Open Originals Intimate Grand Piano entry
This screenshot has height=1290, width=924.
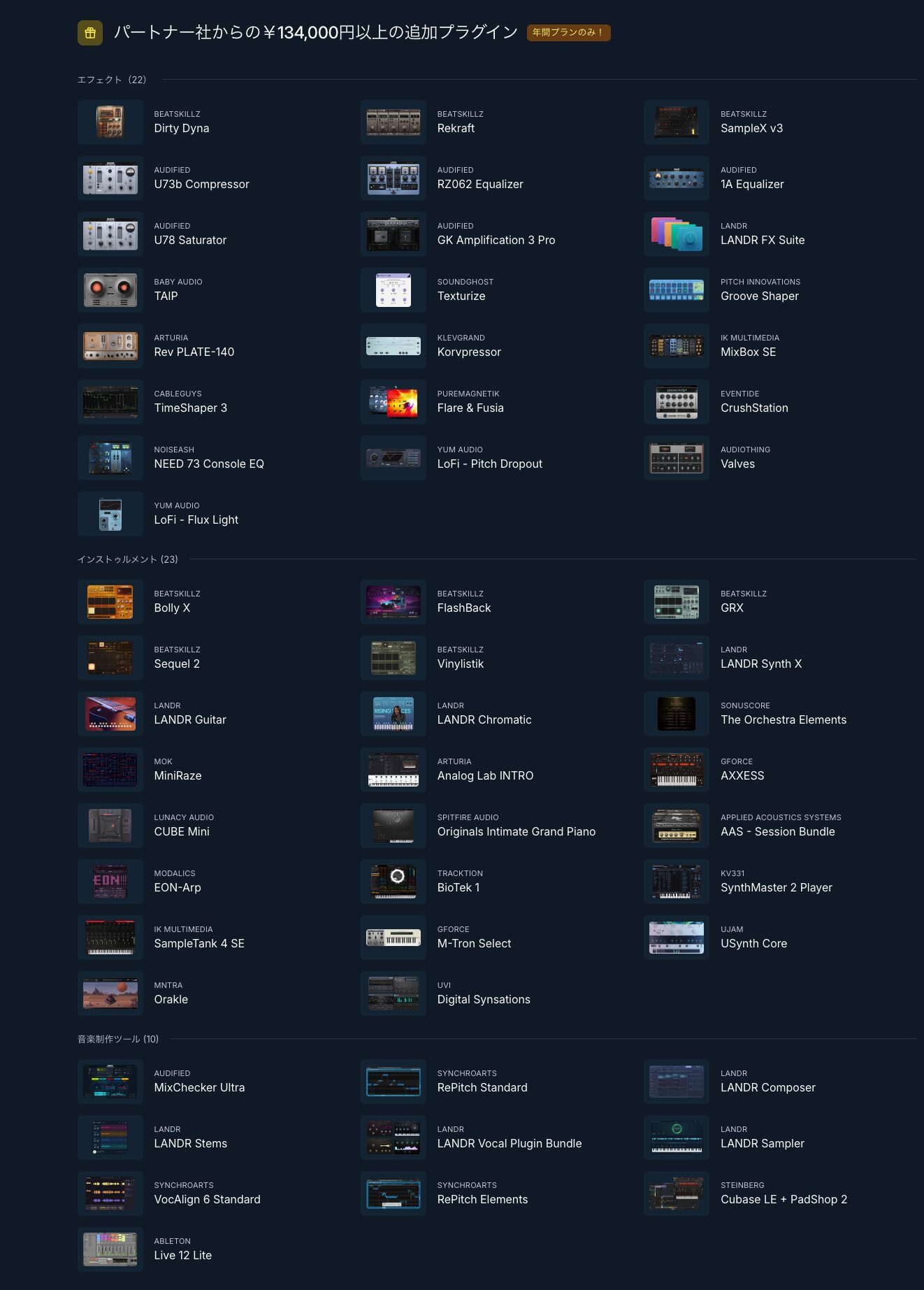(x=516, y=831)
